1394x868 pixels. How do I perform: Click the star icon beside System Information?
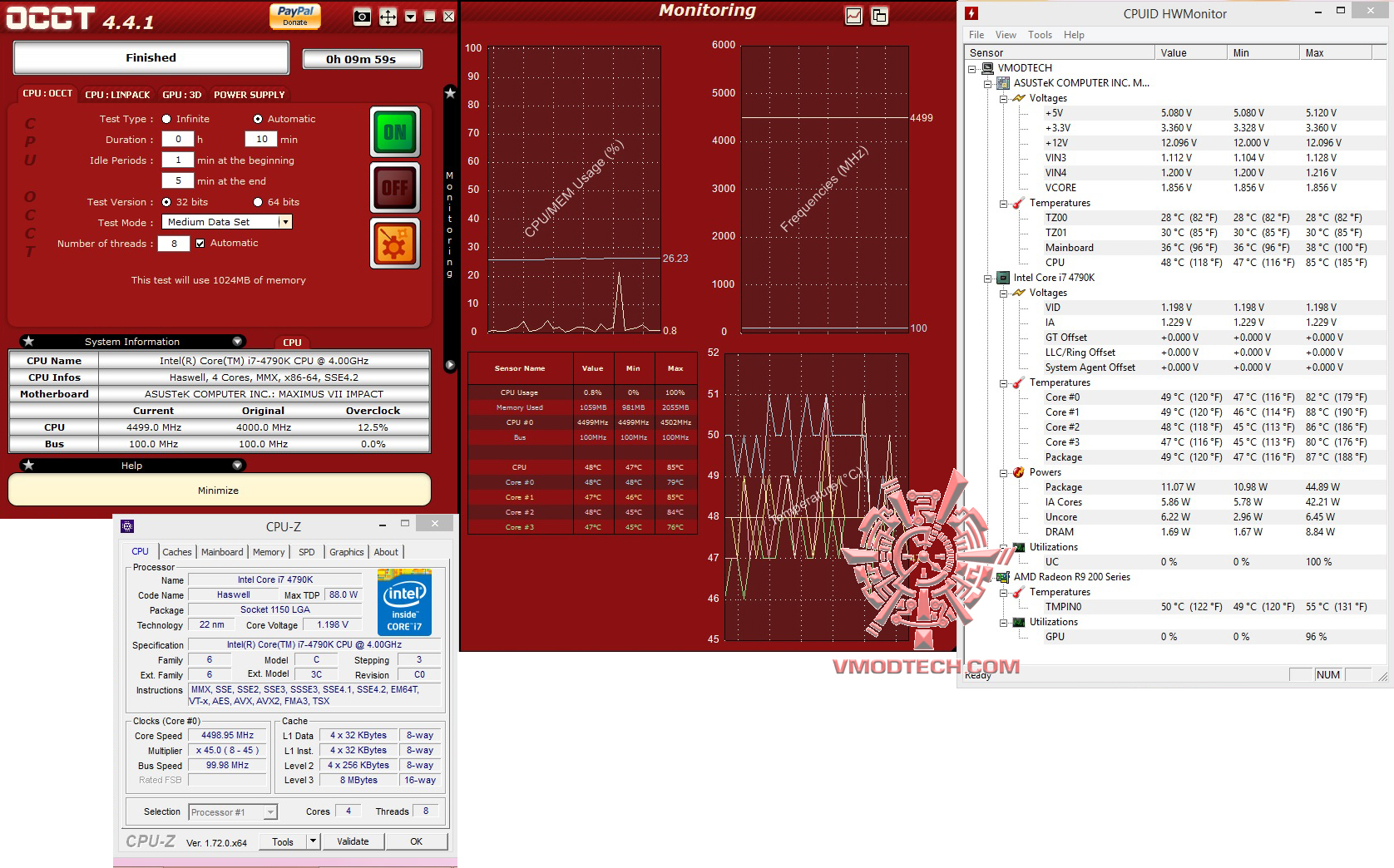[28, 341]
